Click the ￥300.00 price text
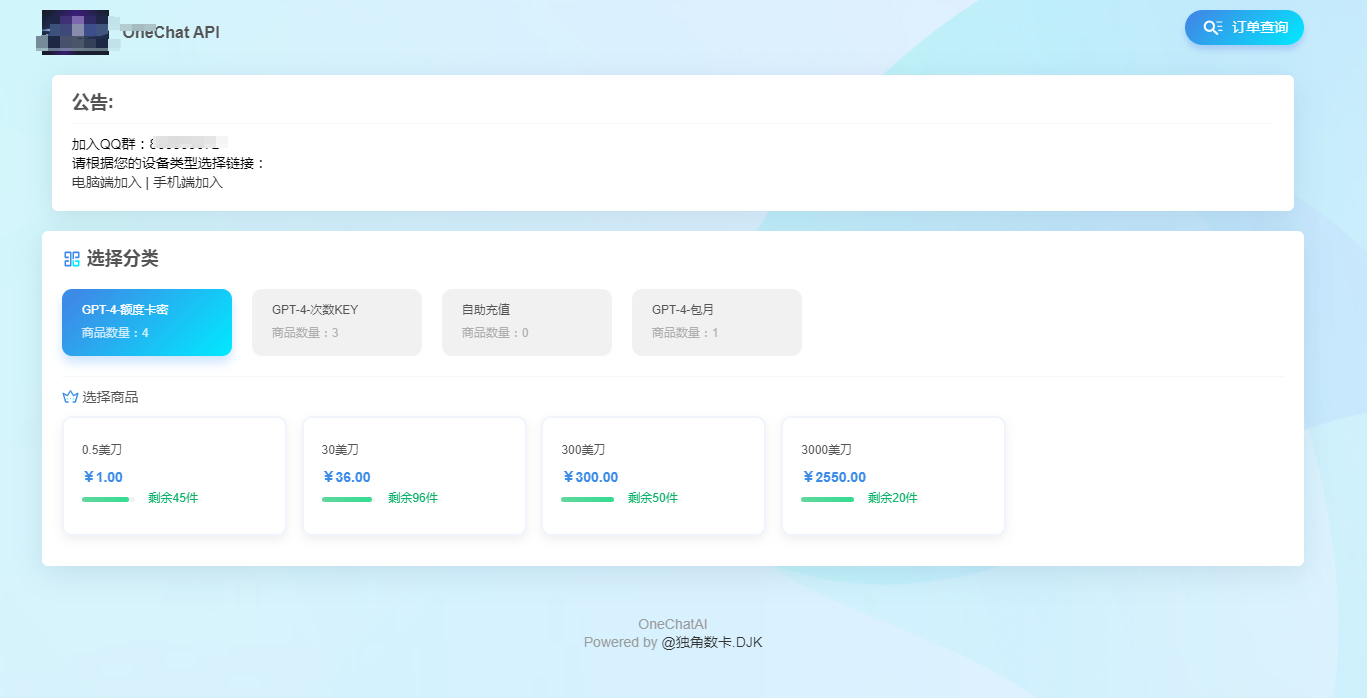Viewport: 1367px width, 698px height. (590, 477)
